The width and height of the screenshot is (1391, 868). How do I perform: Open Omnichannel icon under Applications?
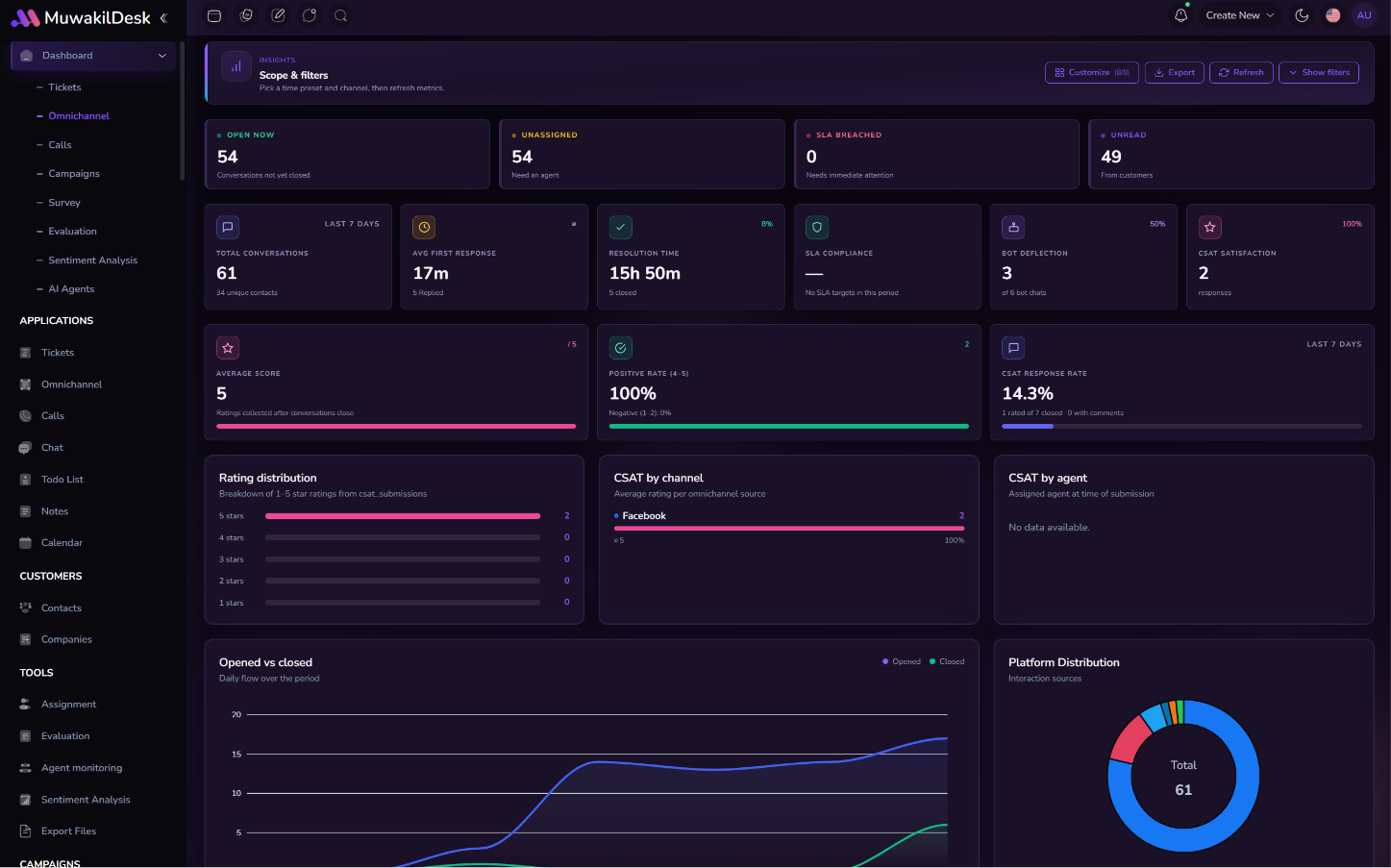click(26, 384)
